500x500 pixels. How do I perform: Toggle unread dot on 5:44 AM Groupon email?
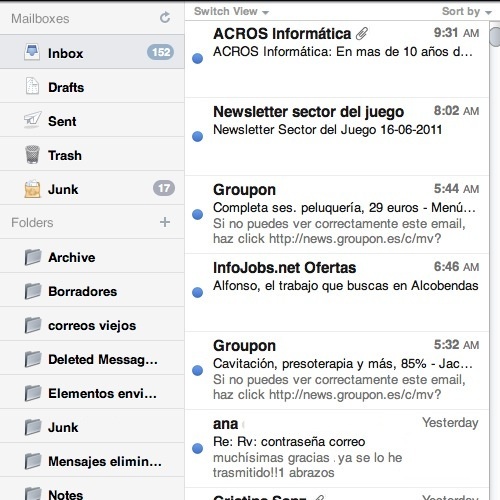[198, 214]
